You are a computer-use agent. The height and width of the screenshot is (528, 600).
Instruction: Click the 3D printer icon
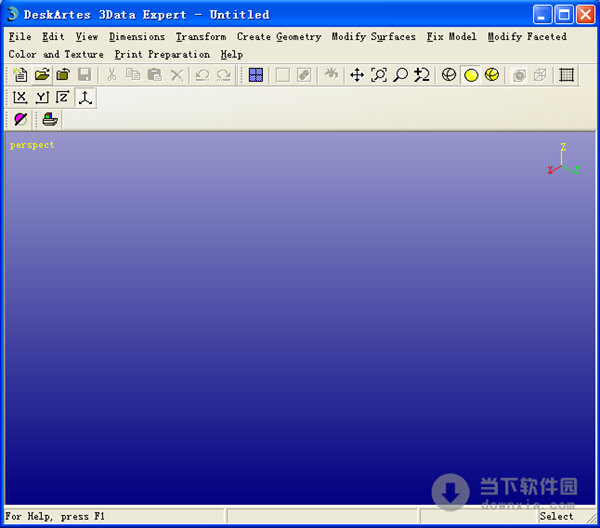click(50, 119)
